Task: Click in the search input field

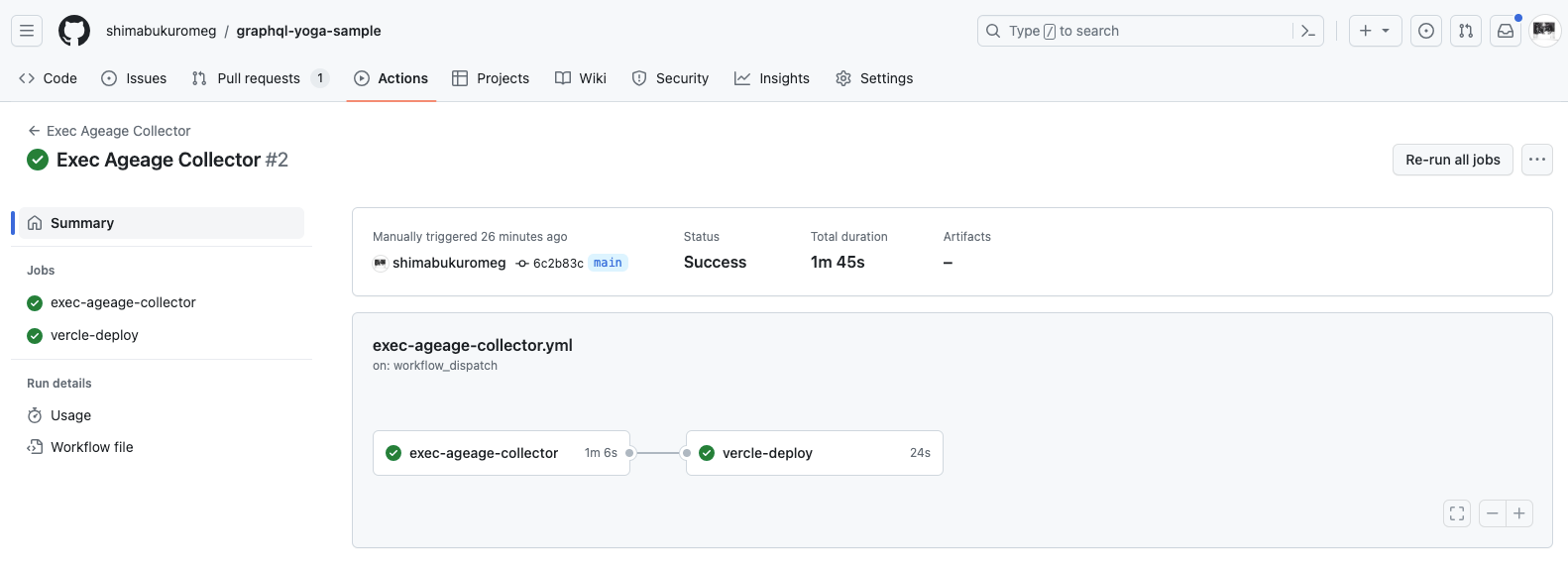Action: [x=1140, y=31]
